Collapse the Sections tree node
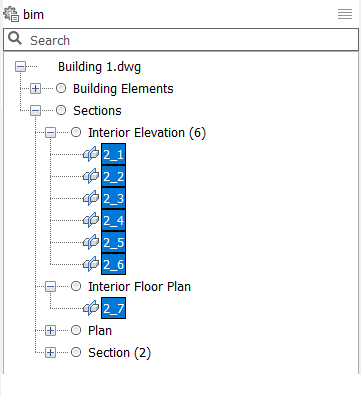 tap(35, 111)
